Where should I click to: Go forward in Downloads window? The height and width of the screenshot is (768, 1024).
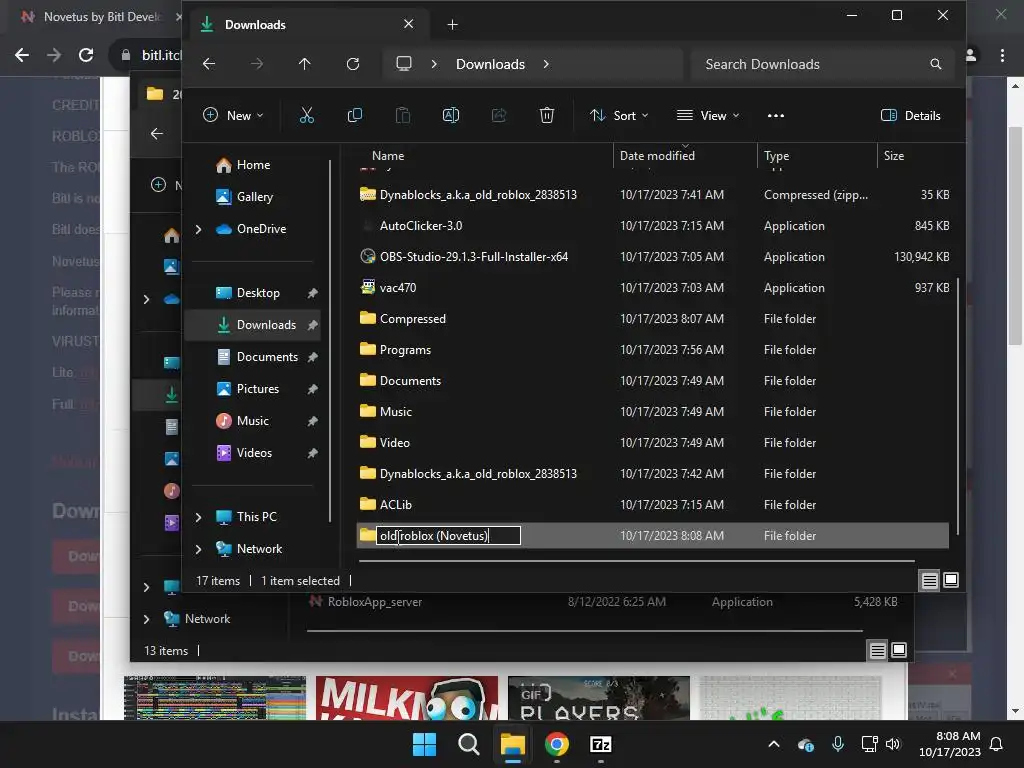257,64
